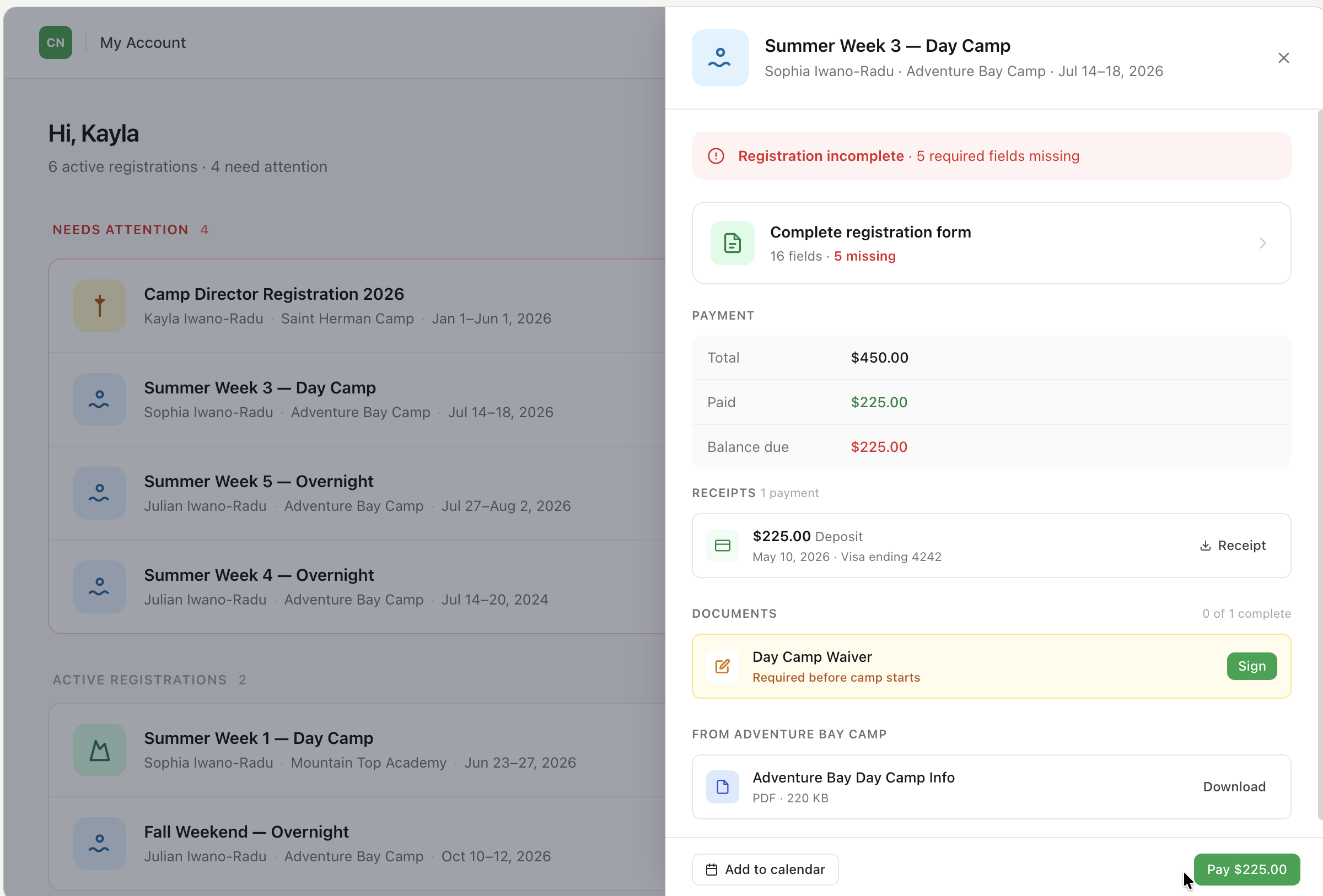Click the green registration form document icon
The width and height of the screenshot is (1323, 896).
tap(732, 243)
